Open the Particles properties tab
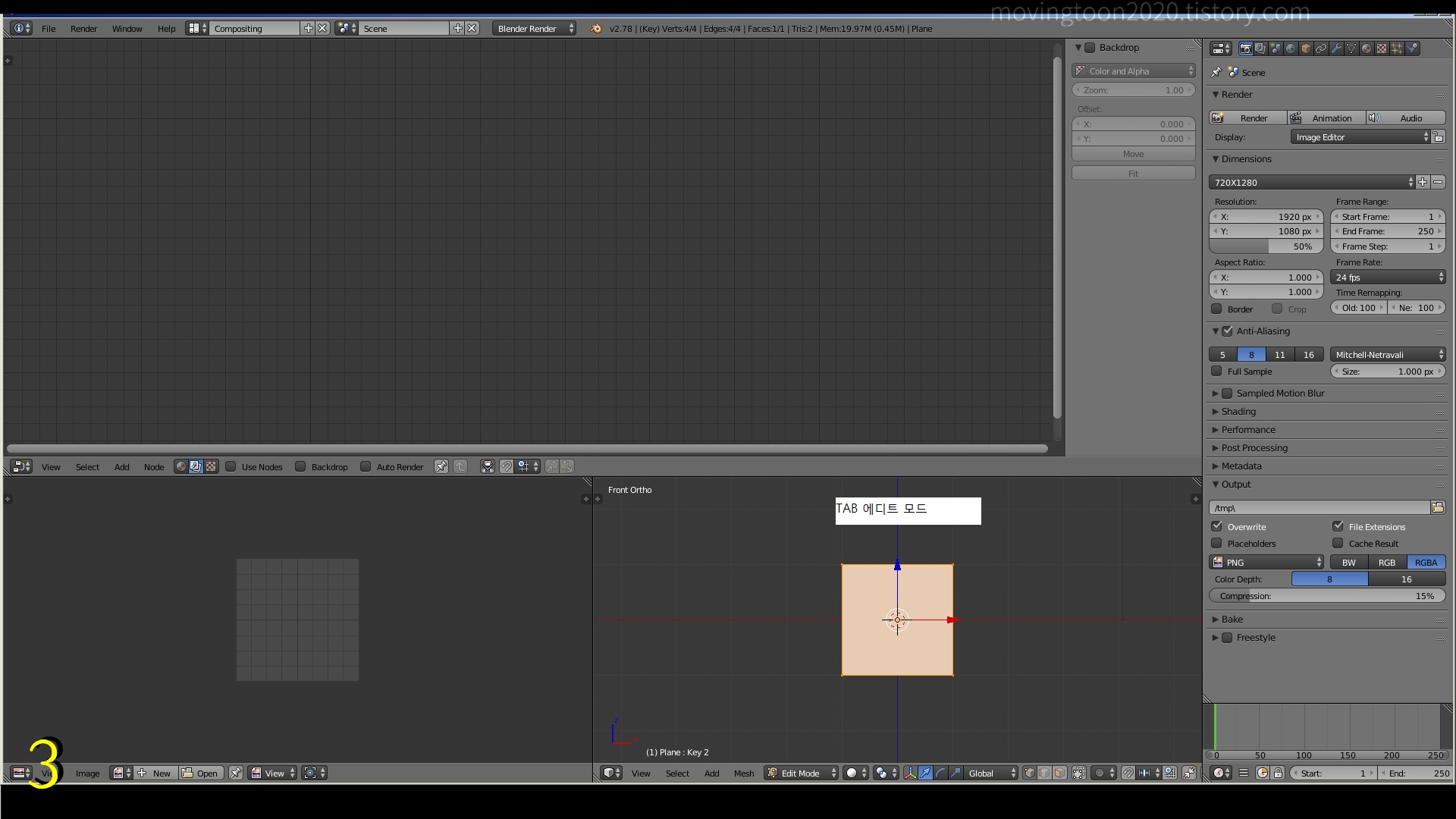This screenshot has width=1456, height=819. click(x=1397, y=49)
